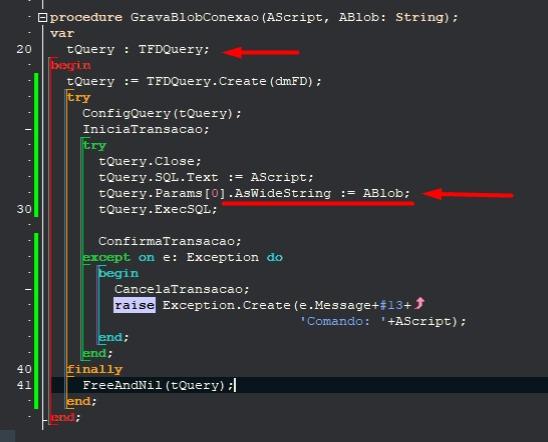Screen dimensions: 548x442
Task: Click the pink line-wrap arrow icon
Action: [419, 303]
